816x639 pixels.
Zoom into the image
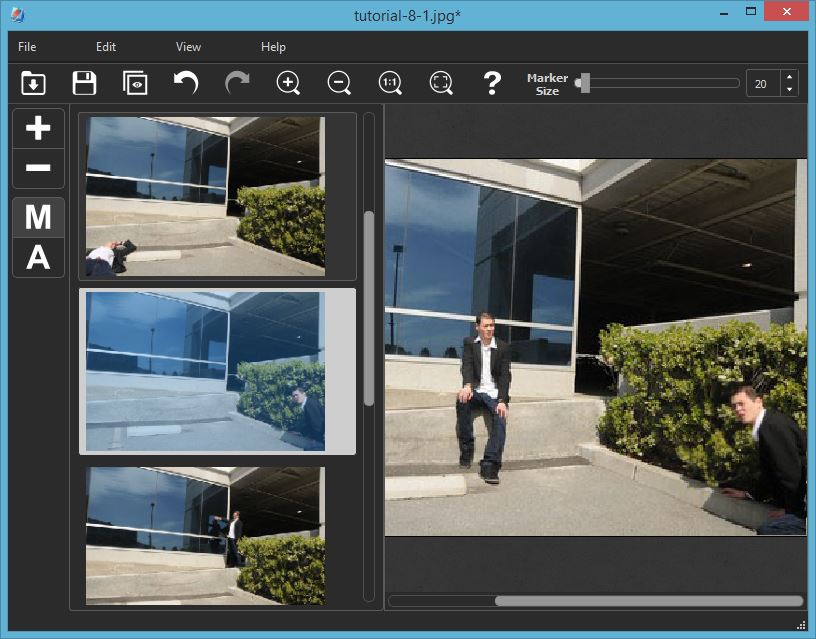[x=288, y=83]
